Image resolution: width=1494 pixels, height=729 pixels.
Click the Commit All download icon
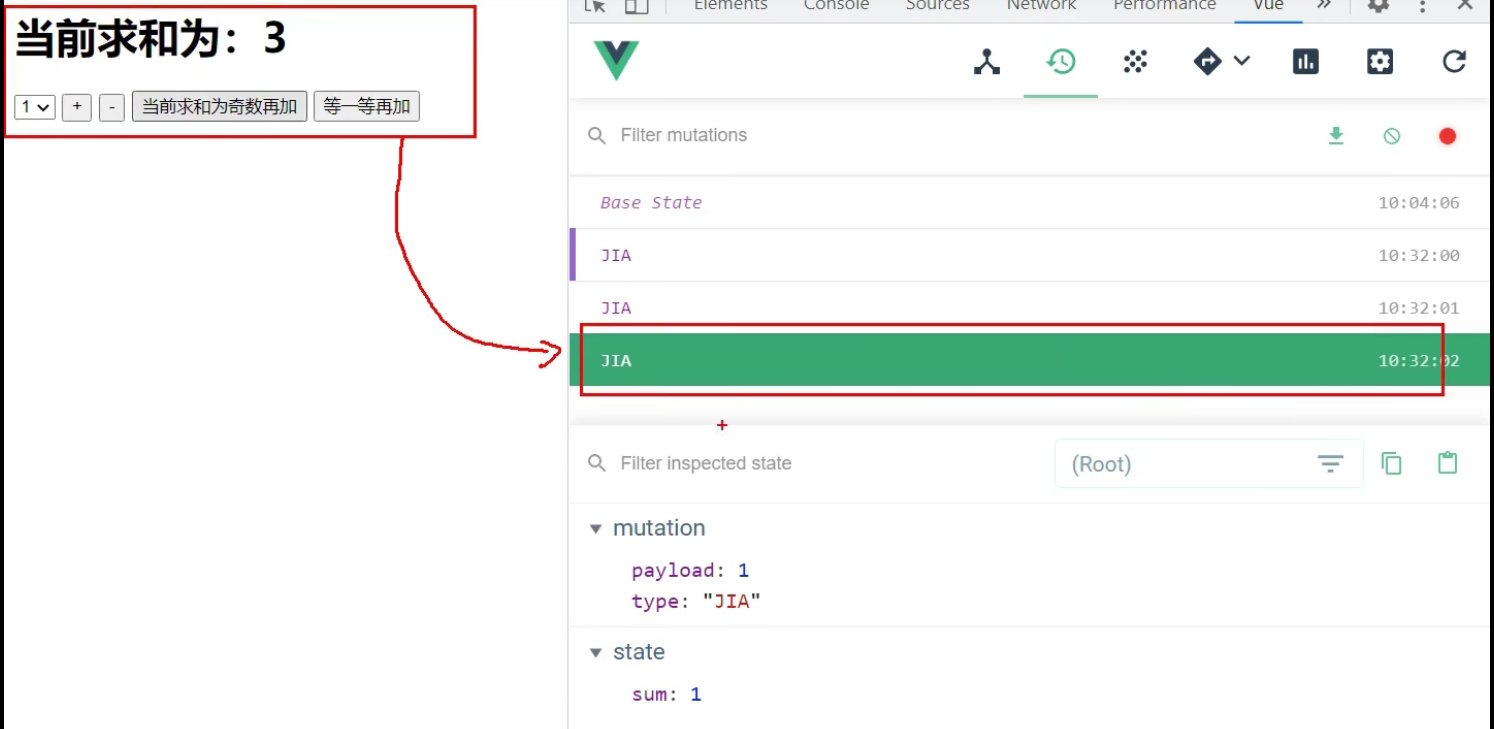1336,136
